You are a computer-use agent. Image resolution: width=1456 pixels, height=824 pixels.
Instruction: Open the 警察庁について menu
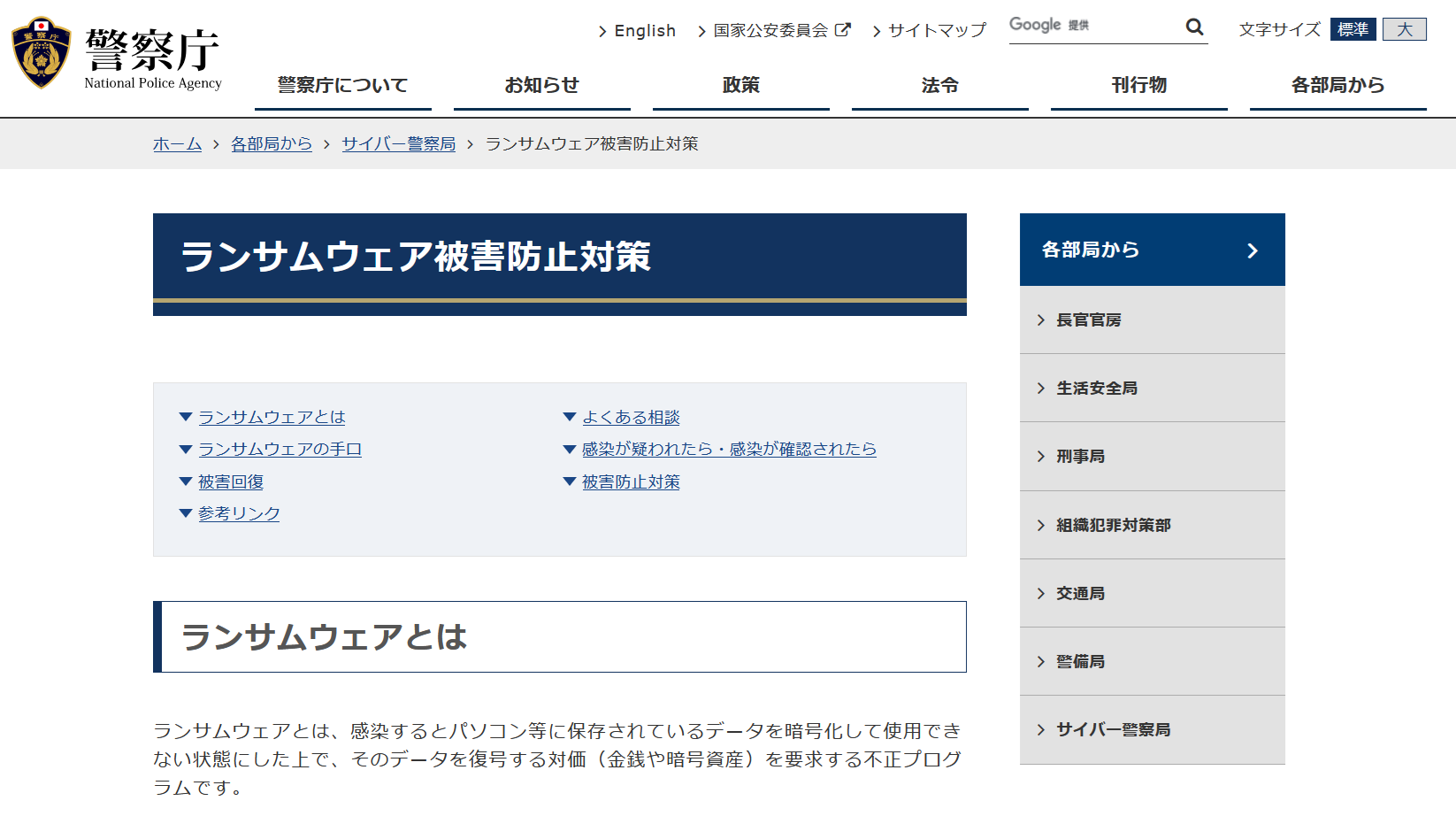point(343,86)
